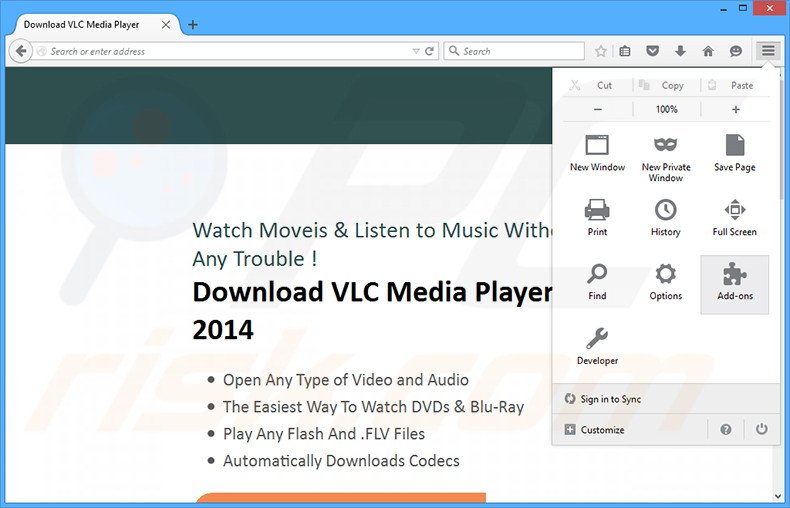Viewport: 790px width, 508px height.
Task: Click the orange download button at page bottom
Action: [341, 498]
